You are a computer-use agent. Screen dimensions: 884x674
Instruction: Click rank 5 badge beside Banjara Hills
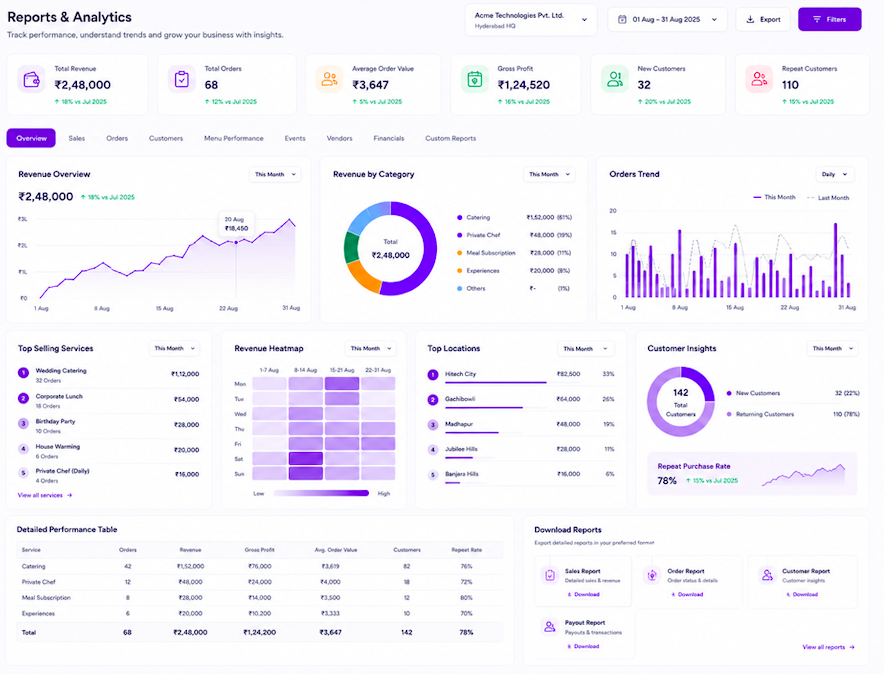point(433,475)
